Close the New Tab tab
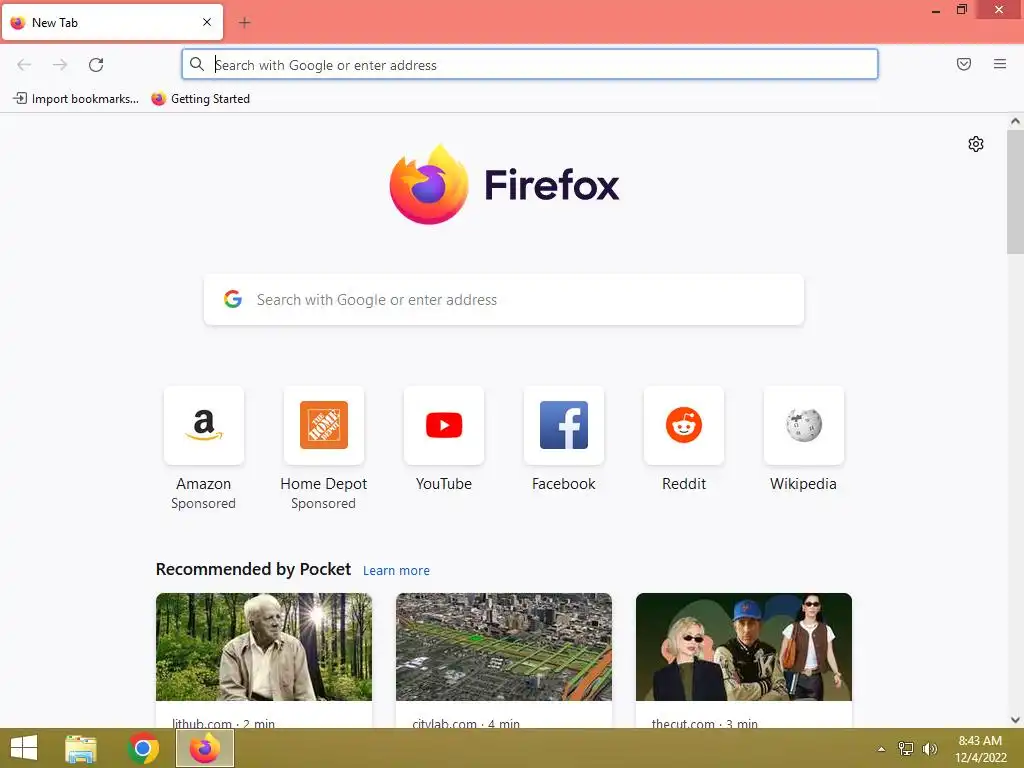 click(207, 22)
